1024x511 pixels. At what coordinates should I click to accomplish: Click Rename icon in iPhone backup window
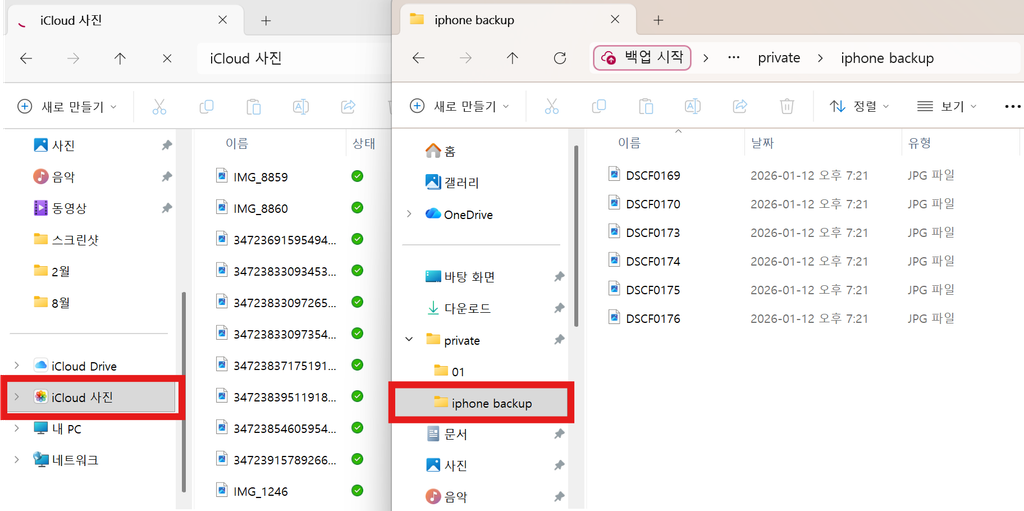(693, 107)
